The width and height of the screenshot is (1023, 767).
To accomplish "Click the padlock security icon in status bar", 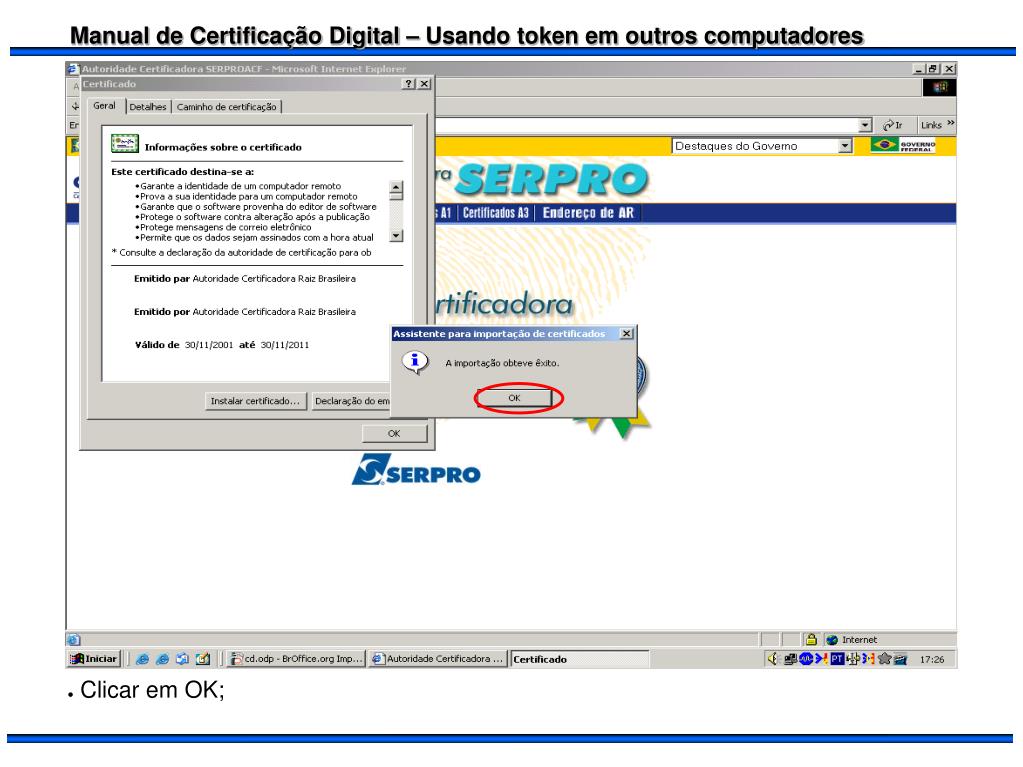I will point(811,640).
